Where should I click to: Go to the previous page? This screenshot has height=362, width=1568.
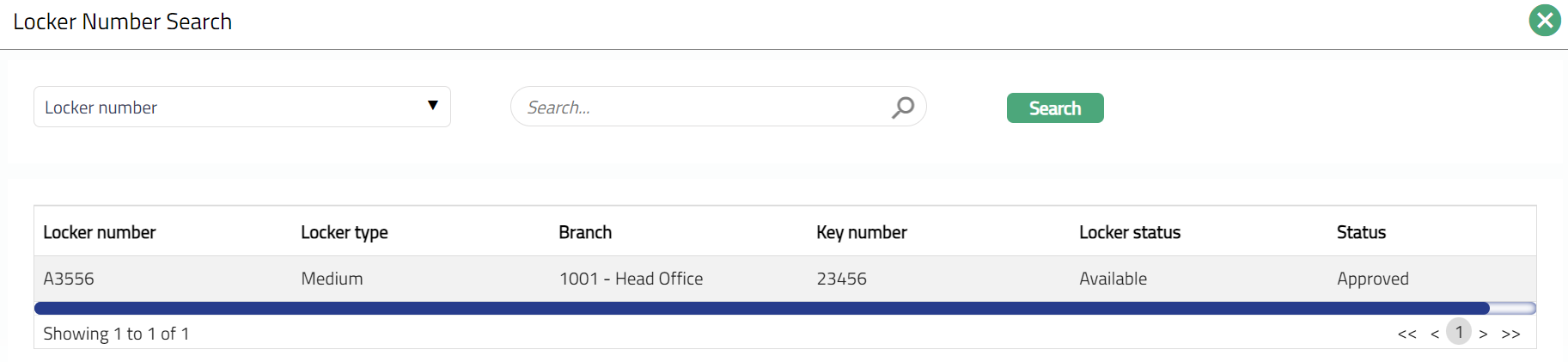(x=1434, y=334)
